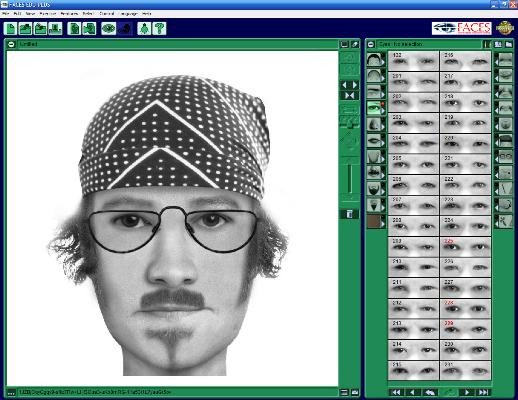Select the headwear hat category icon
This screenshot has width=518, height=400.
[x=505, y=140]
